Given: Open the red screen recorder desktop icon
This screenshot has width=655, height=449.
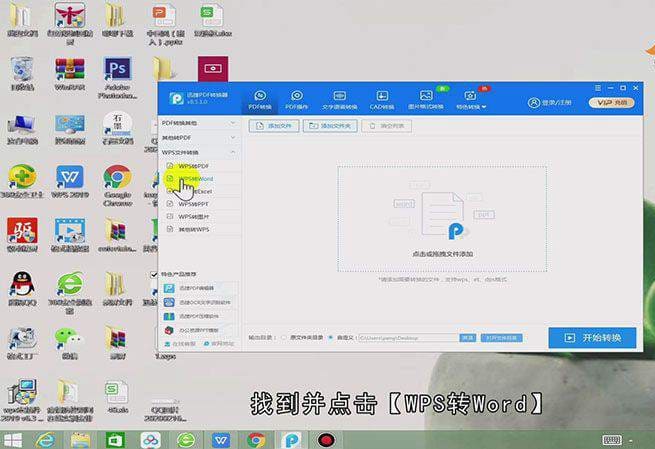Looking at the screenshot, I should point(213,69).
